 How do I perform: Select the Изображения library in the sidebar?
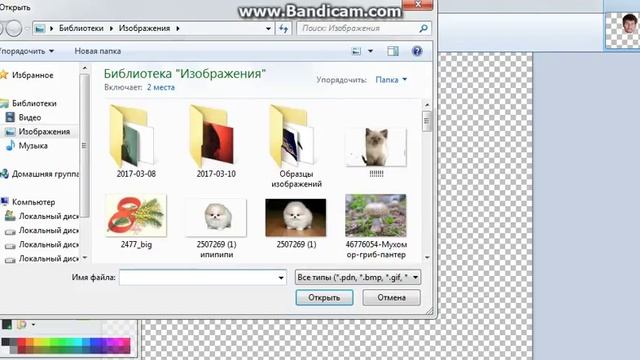[x=44, y=132]
